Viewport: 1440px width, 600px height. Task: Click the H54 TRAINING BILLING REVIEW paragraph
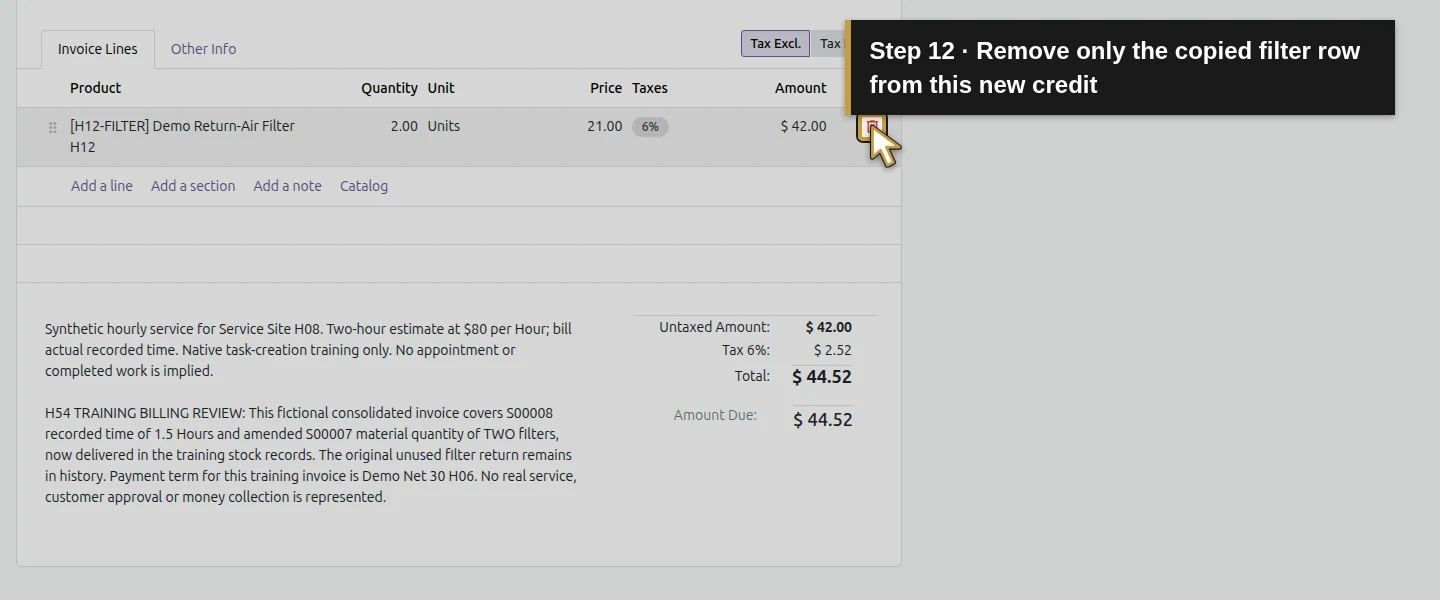[311, 455]
